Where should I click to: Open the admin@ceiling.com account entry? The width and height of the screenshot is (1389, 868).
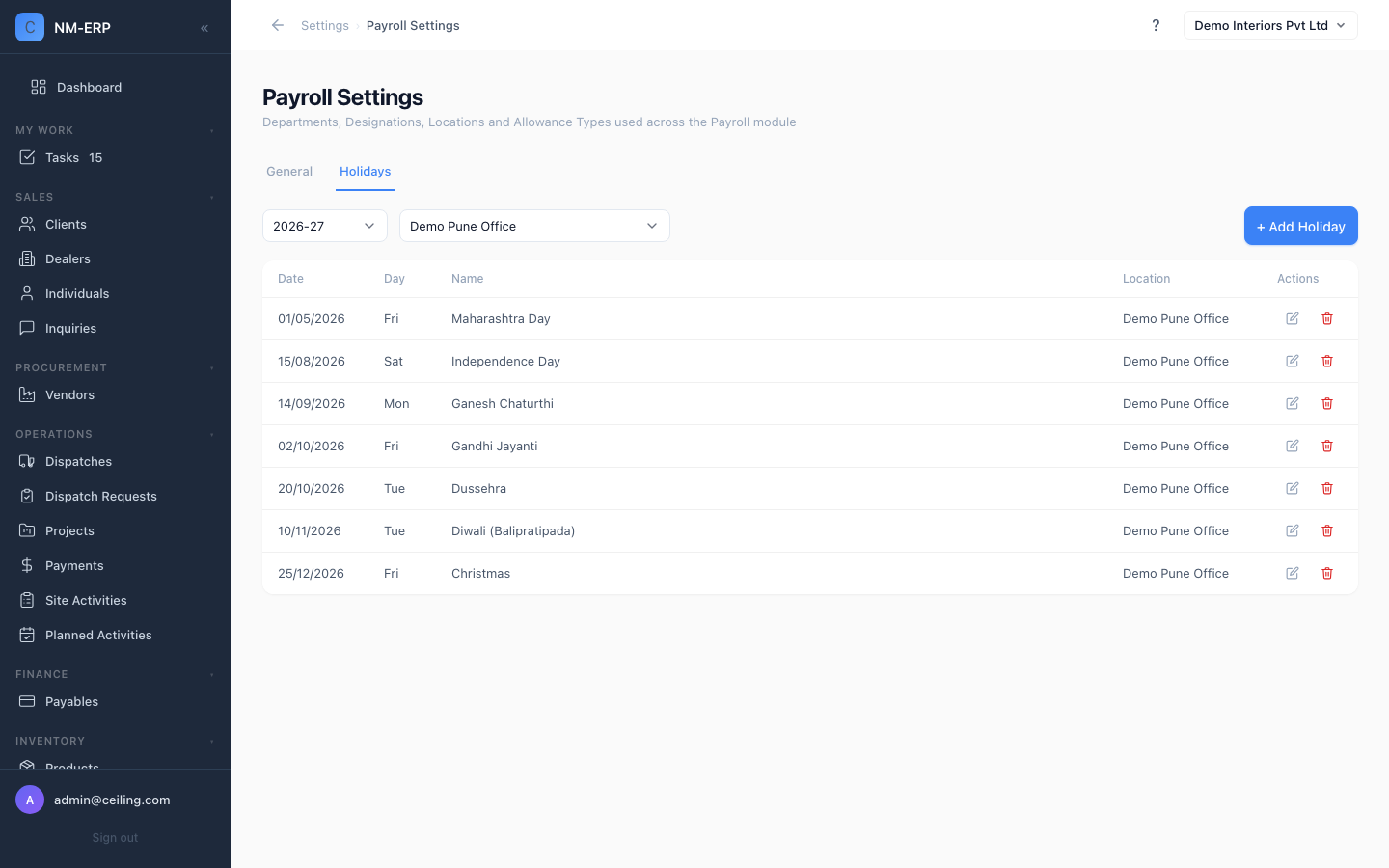[116, 800]
